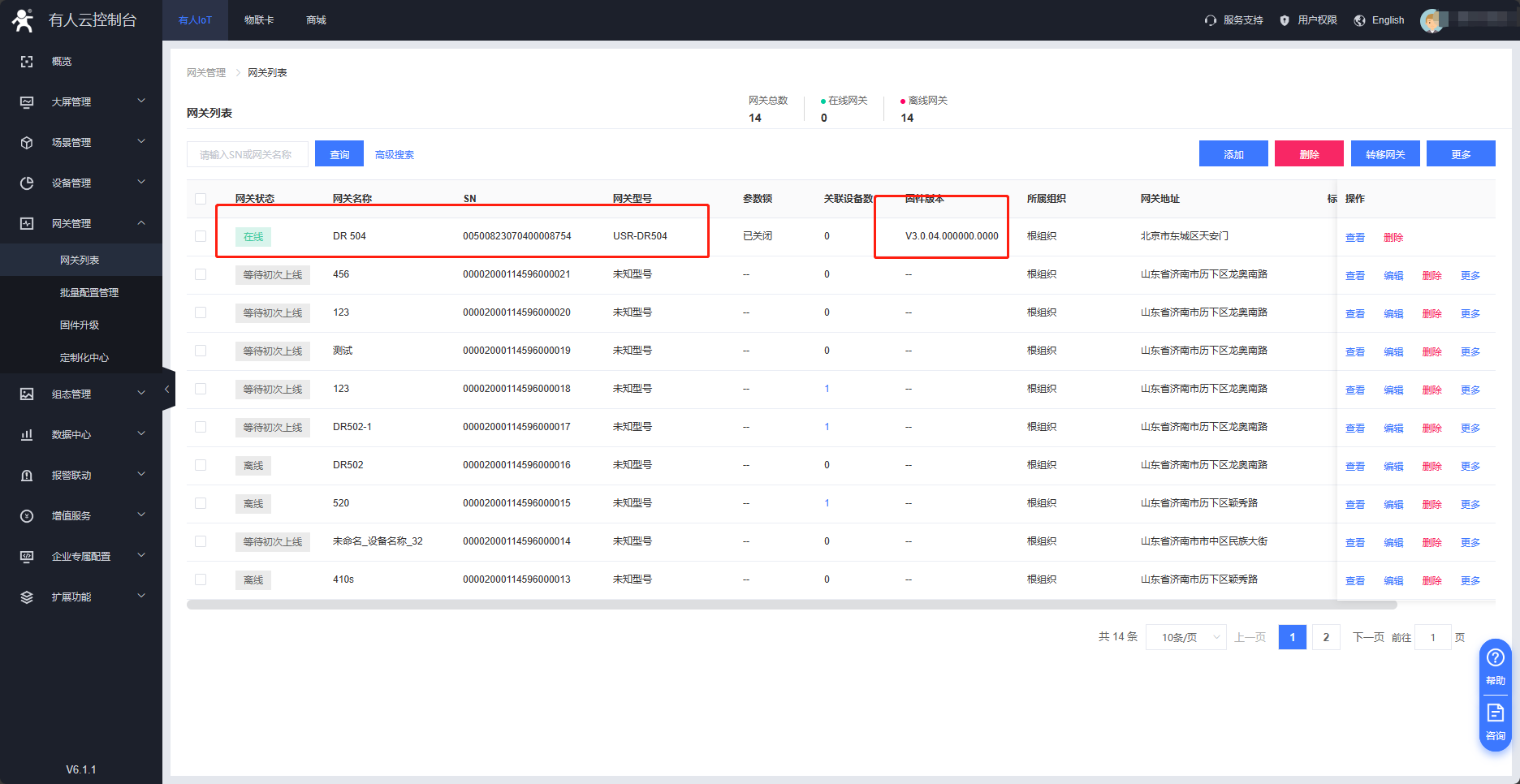The height and width of the screenshot is (784, 1520).
Task: Focus the SN or gateway name search field
Action: [247, 154]
